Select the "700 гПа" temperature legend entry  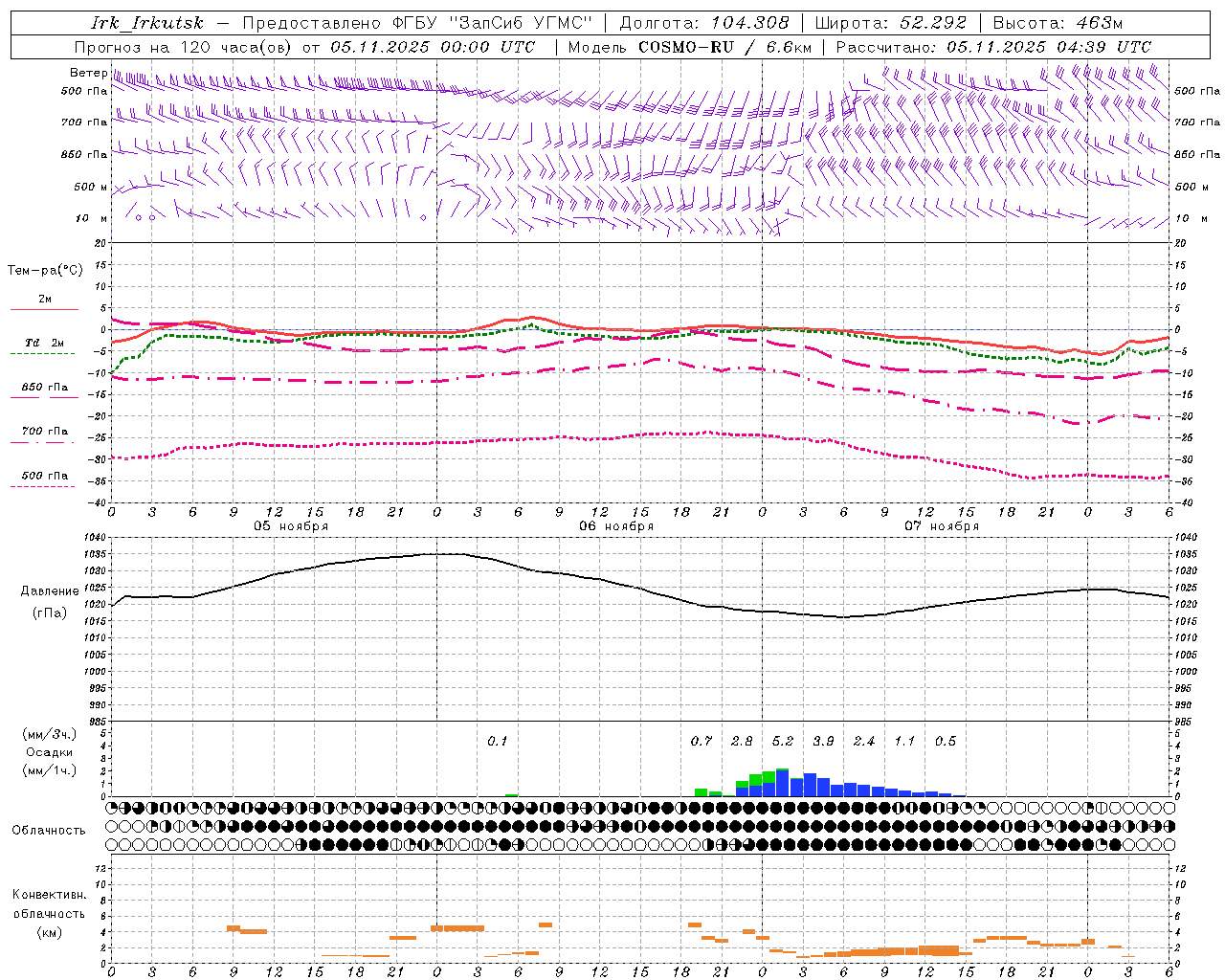(x=45, y=432)
